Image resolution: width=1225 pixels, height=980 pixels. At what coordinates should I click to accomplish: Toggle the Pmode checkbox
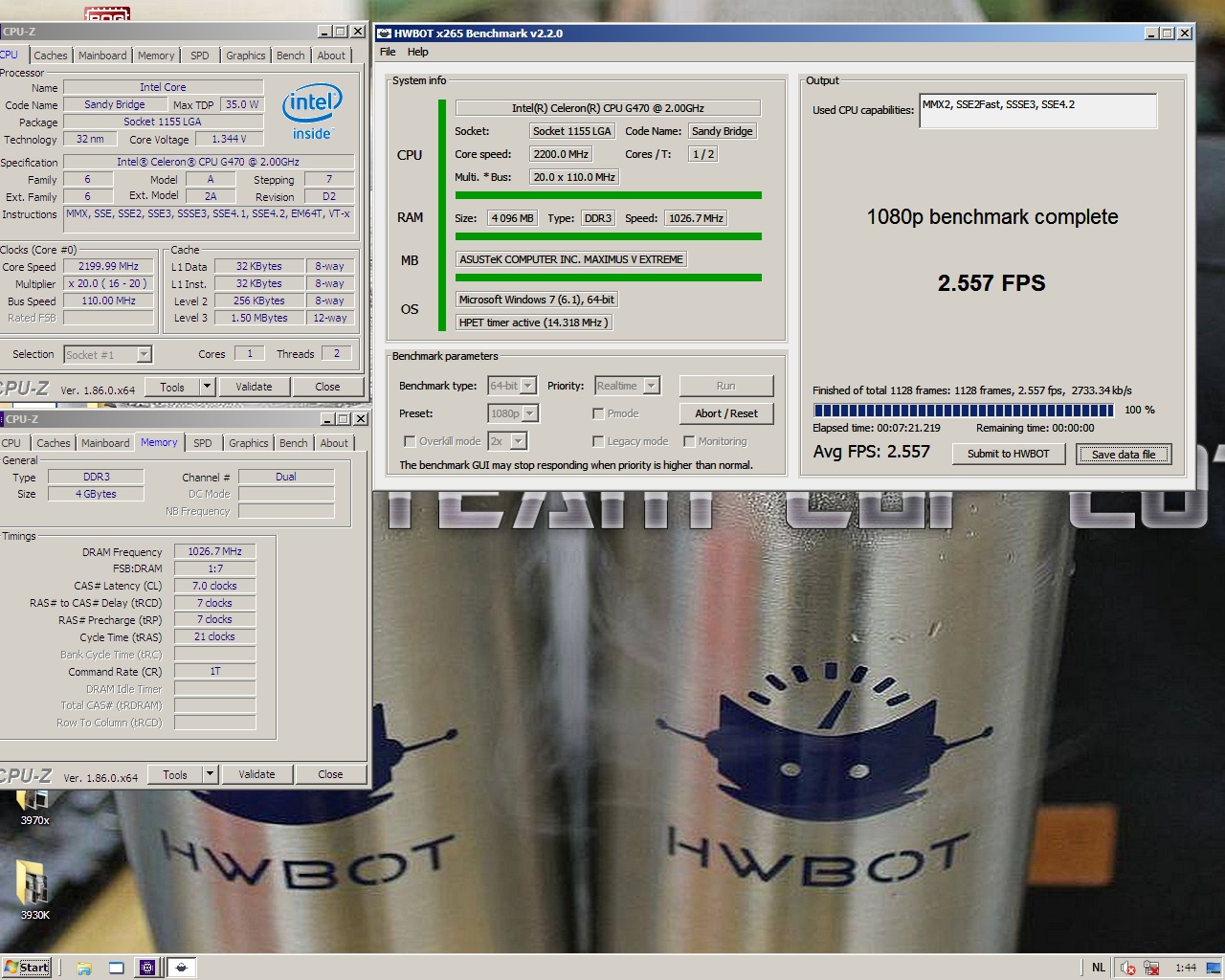click(x=598, y=413)
